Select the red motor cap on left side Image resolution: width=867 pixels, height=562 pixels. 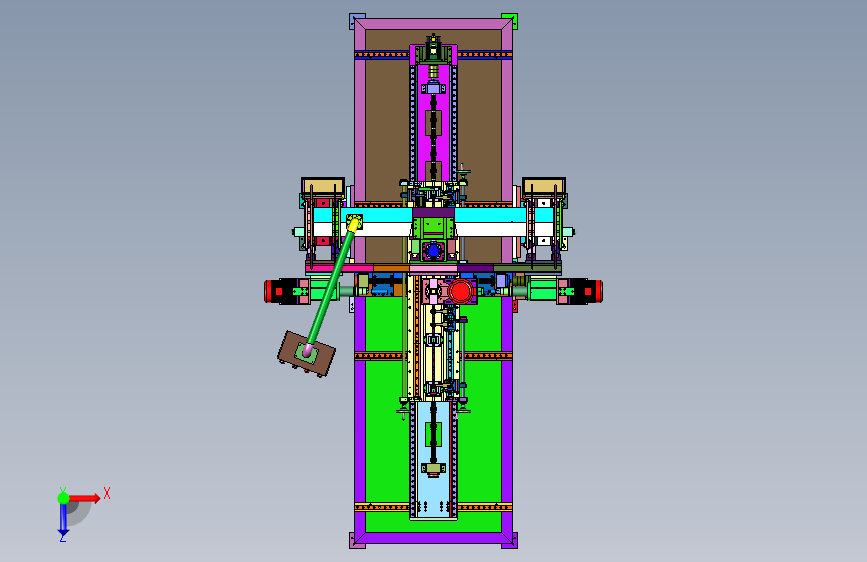pos(268,291)
